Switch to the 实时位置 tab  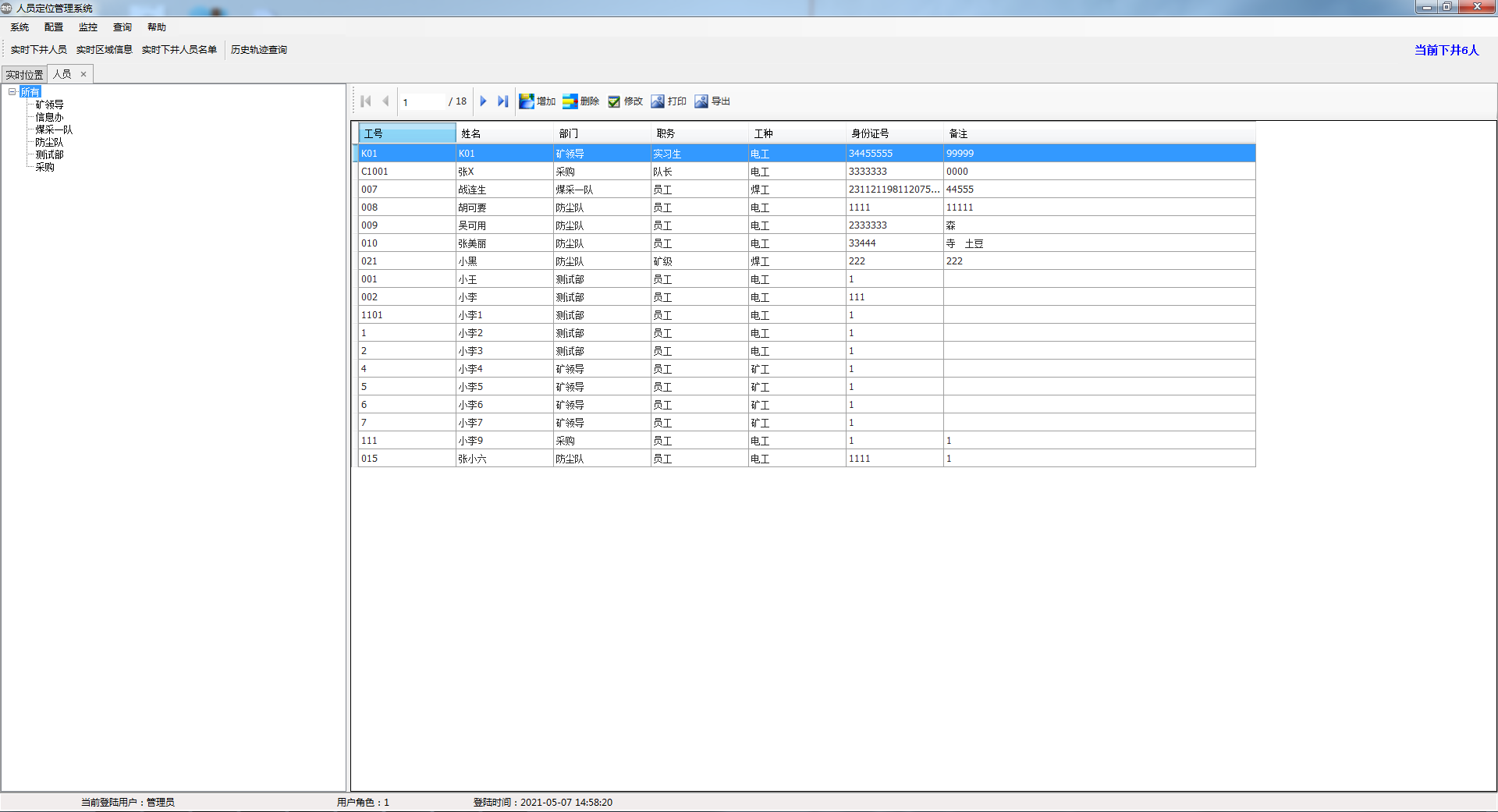point(24,75)
